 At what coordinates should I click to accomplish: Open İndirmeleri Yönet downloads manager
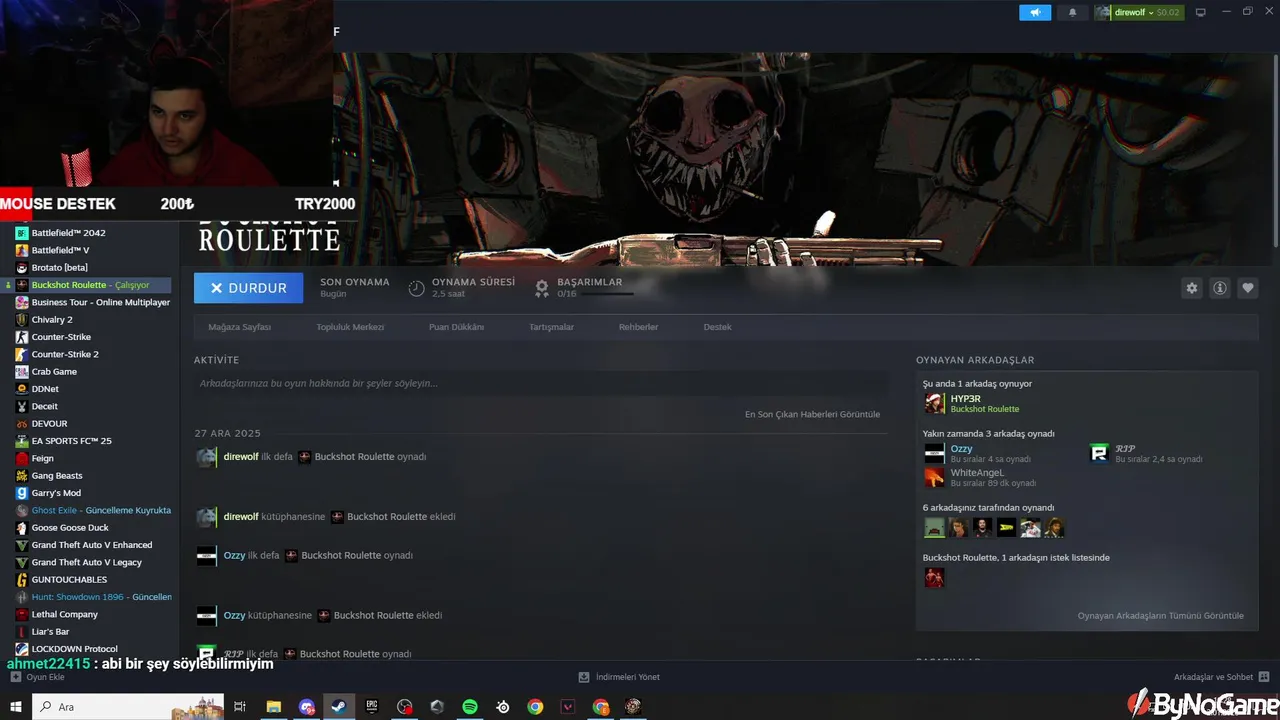(x=620, y=677)
